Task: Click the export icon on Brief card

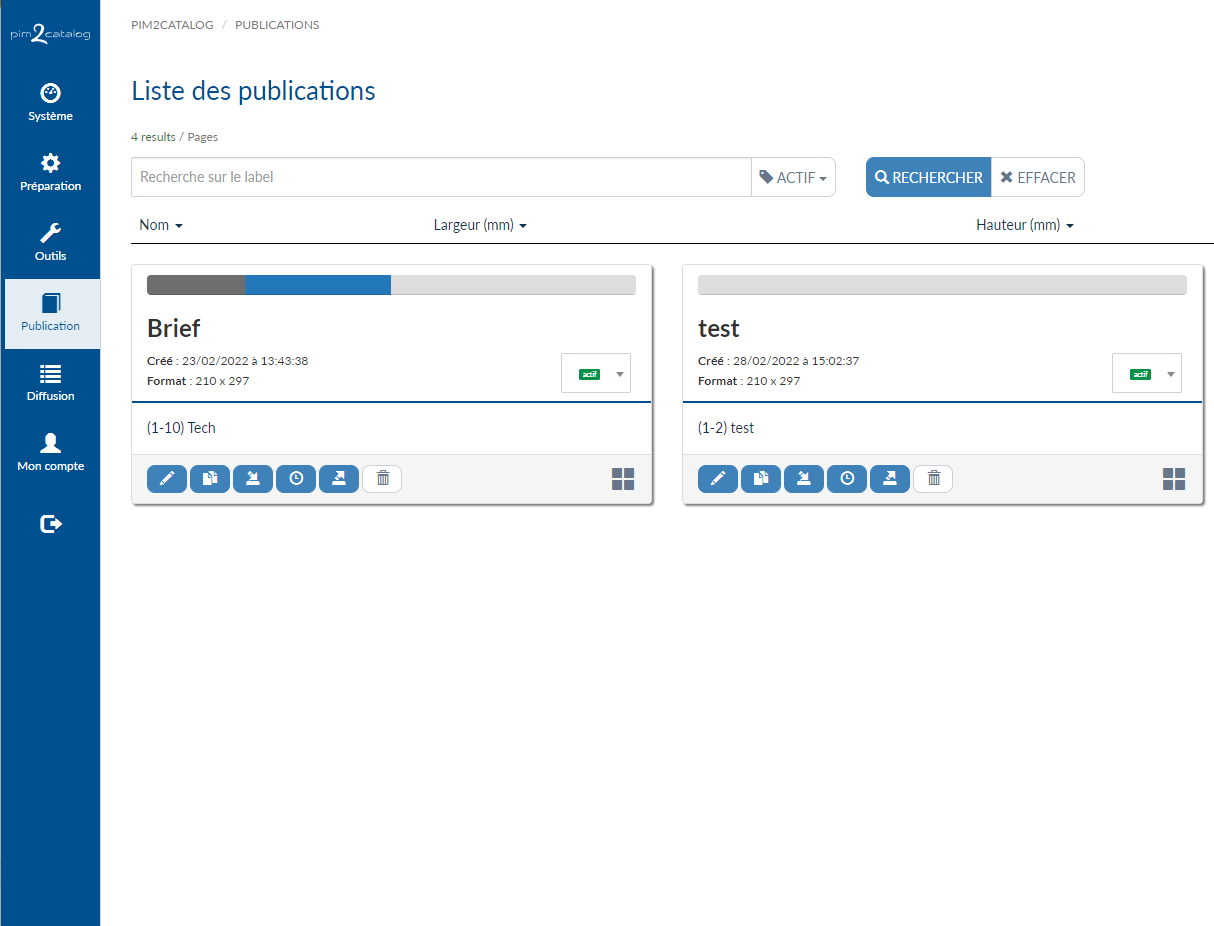Action: pos(339,479)
